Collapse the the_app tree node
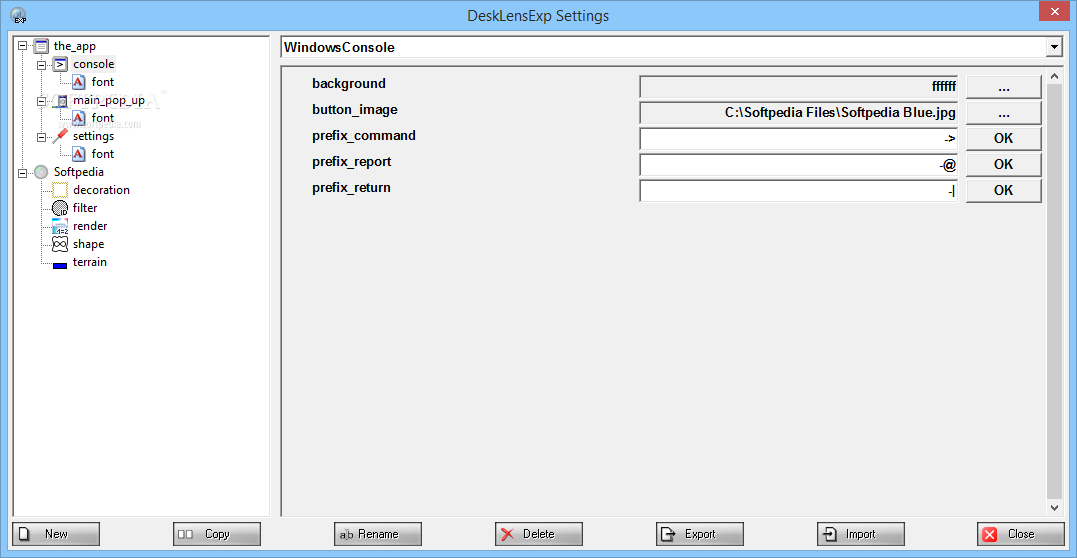This screenshot has width=1077, height=558. coord(23,46)
